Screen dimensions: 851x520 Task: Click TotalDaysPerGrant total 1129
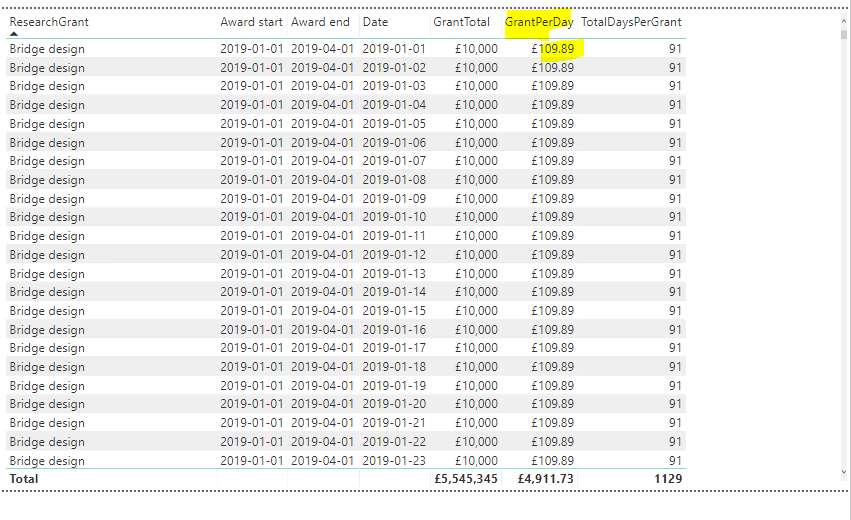point(668,479)
